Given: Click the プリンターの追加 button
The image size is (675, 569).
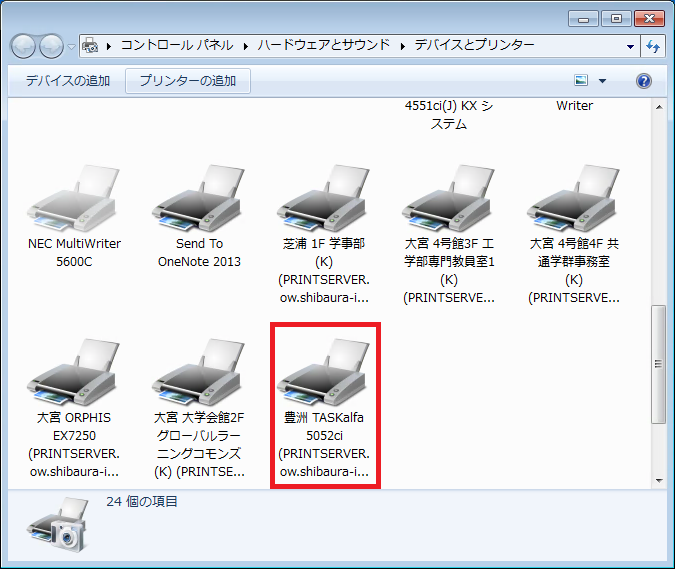Looking at the screenshot, I should pos(188,81).
